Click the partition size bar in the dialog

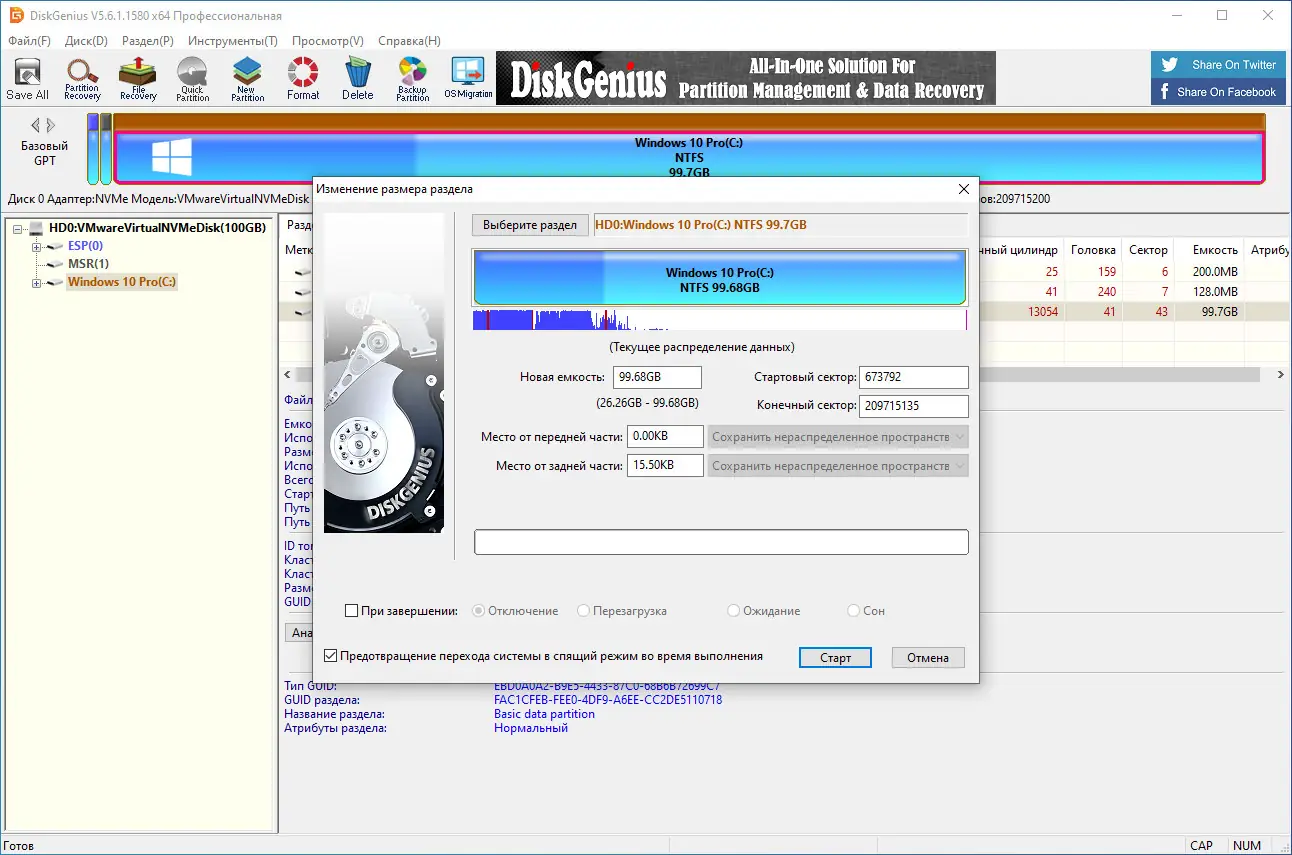click(x=720, y=279)
